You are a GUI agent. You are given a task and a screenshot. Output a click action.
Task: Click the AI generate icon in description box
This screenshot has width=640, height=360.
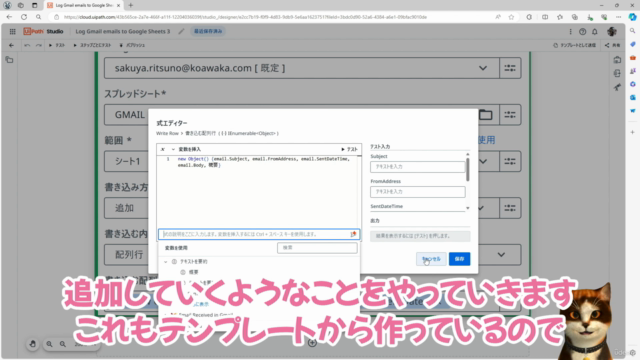pyautogui.click(x=353, y=234)
